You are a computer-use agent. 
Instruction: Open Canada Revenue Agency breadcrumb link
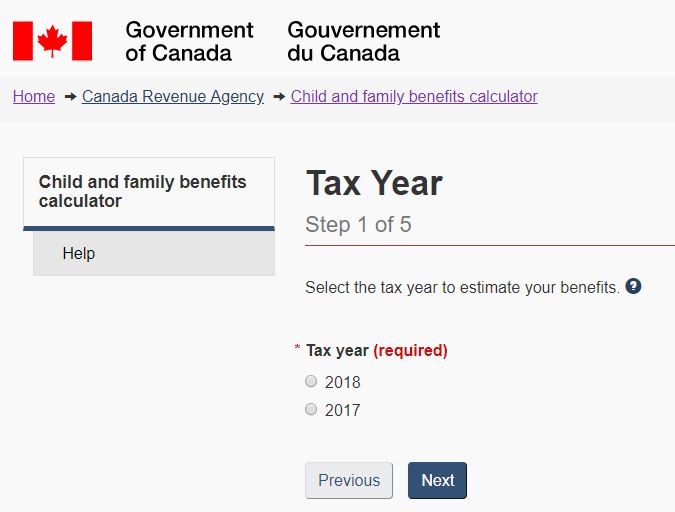click(x=173, y=96)
